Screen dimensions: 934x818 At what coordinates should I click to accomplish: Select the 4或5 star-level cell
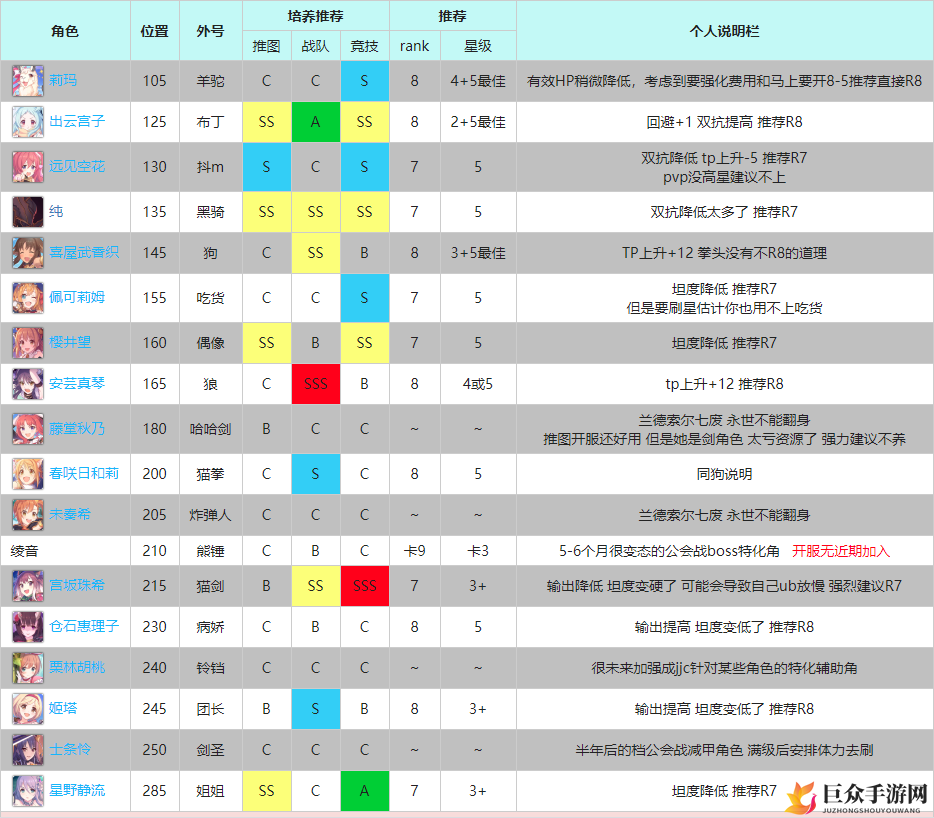pos(478,384)
